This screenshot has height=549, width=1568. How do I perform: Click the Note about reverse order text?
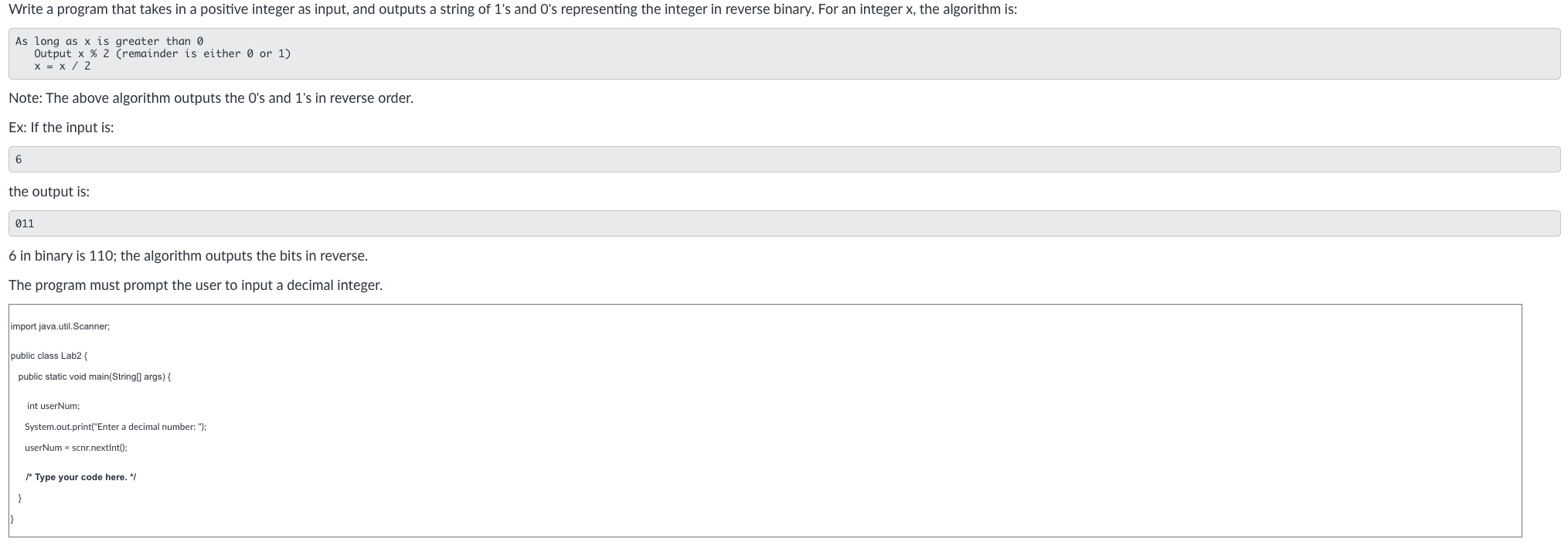(211, 98)
